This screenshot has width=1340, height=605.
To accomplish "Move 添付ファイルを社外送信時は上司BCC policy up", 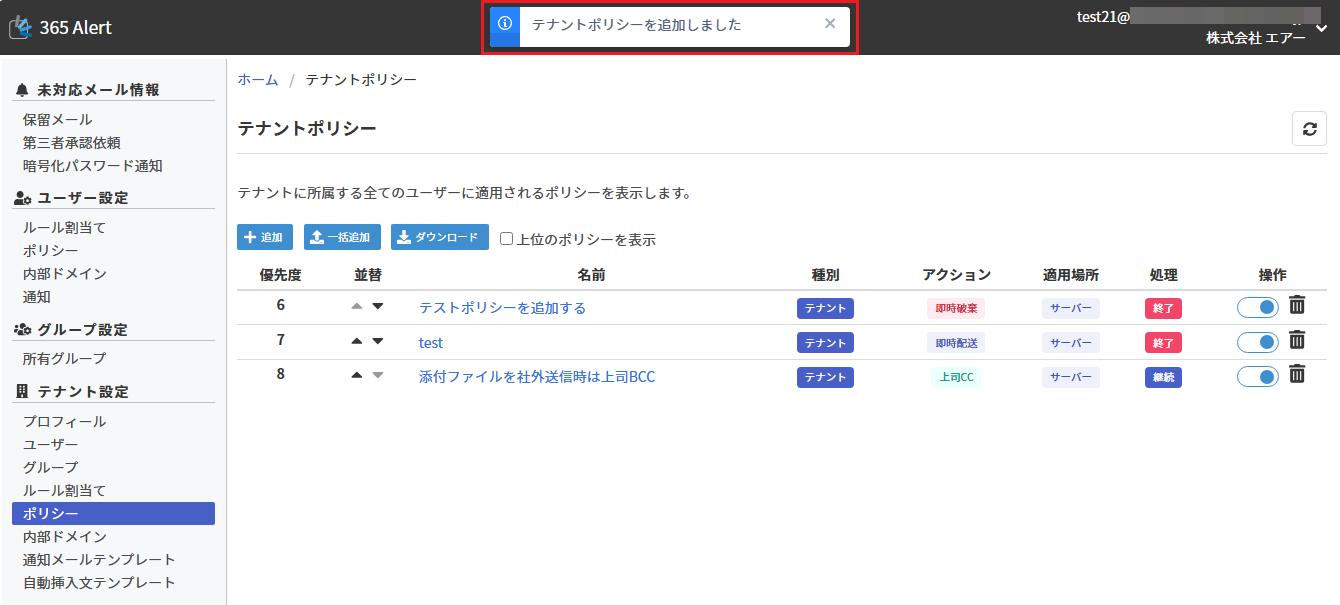I will [x=357, y=376].
